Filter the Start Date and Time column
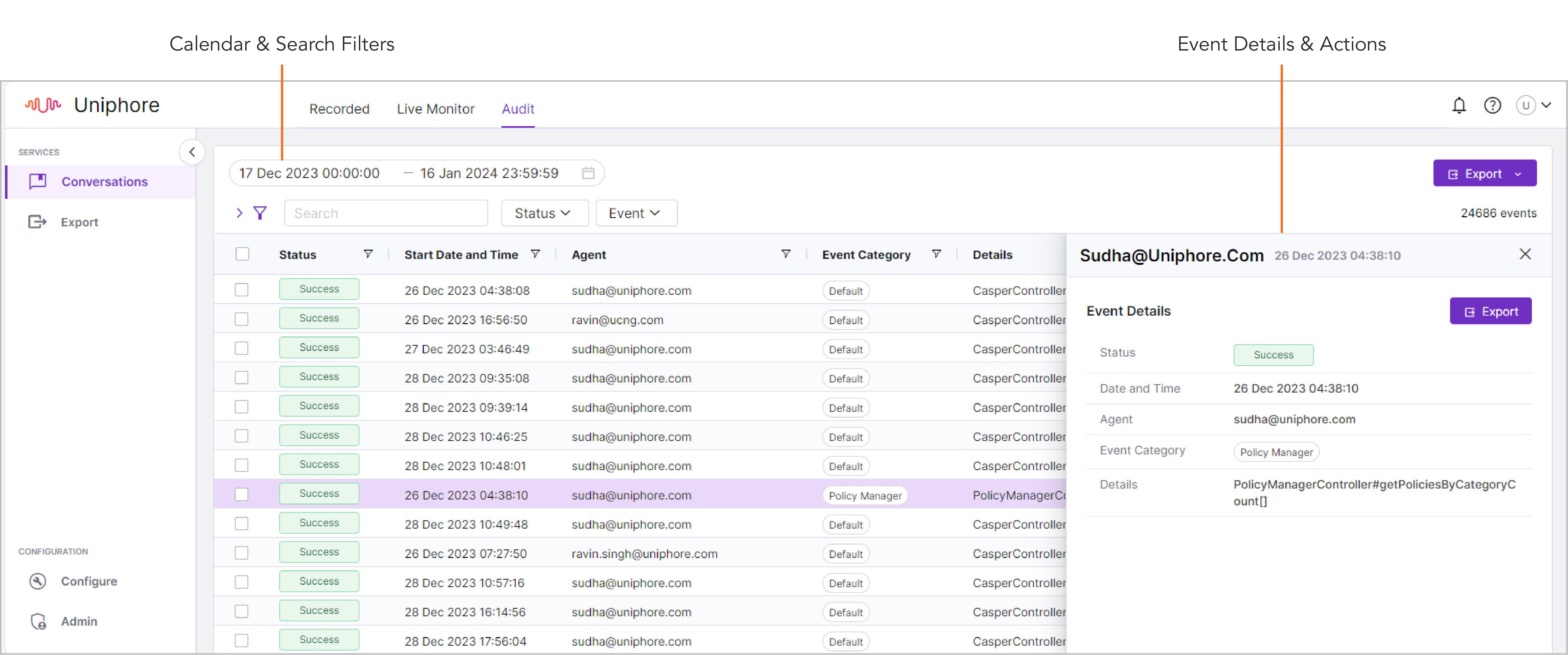 click(x=535, y=254)
